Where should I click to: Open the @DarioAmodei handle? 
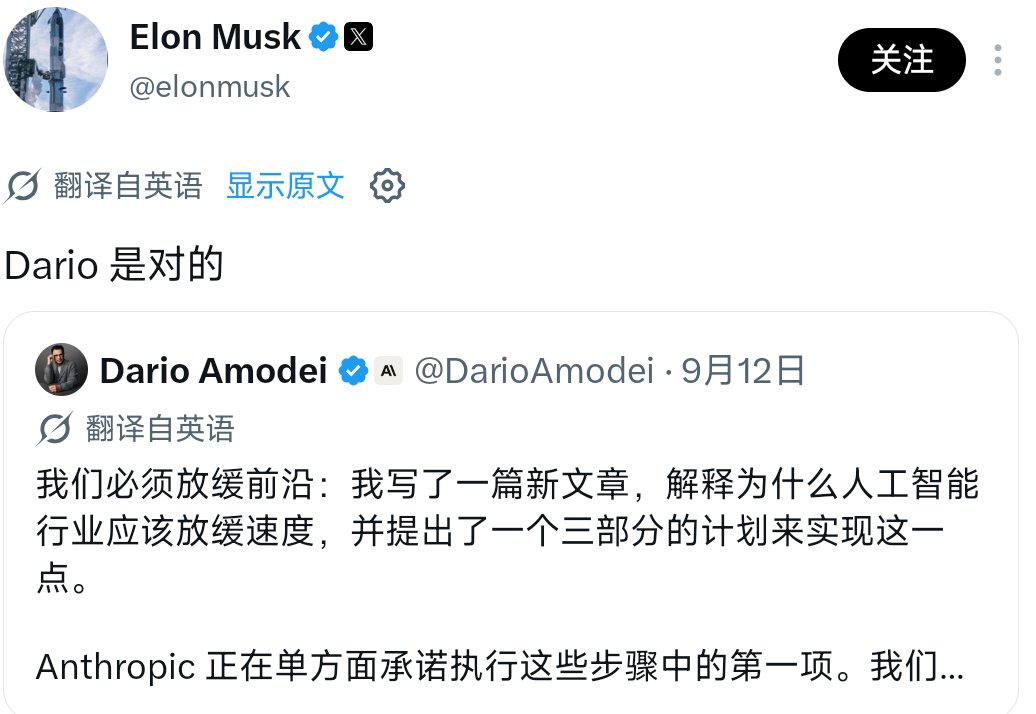coord(534,371)
